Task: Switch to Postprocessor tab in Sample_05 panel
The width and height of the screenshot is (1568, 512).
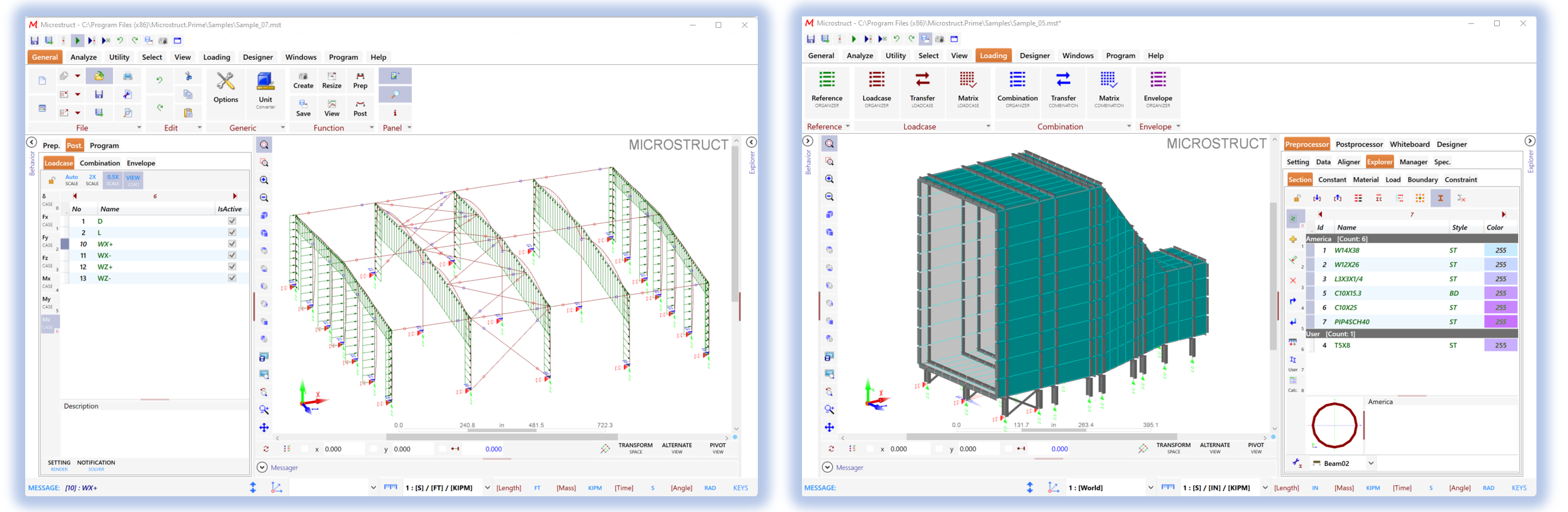Action: click(x=1359, y=144)
